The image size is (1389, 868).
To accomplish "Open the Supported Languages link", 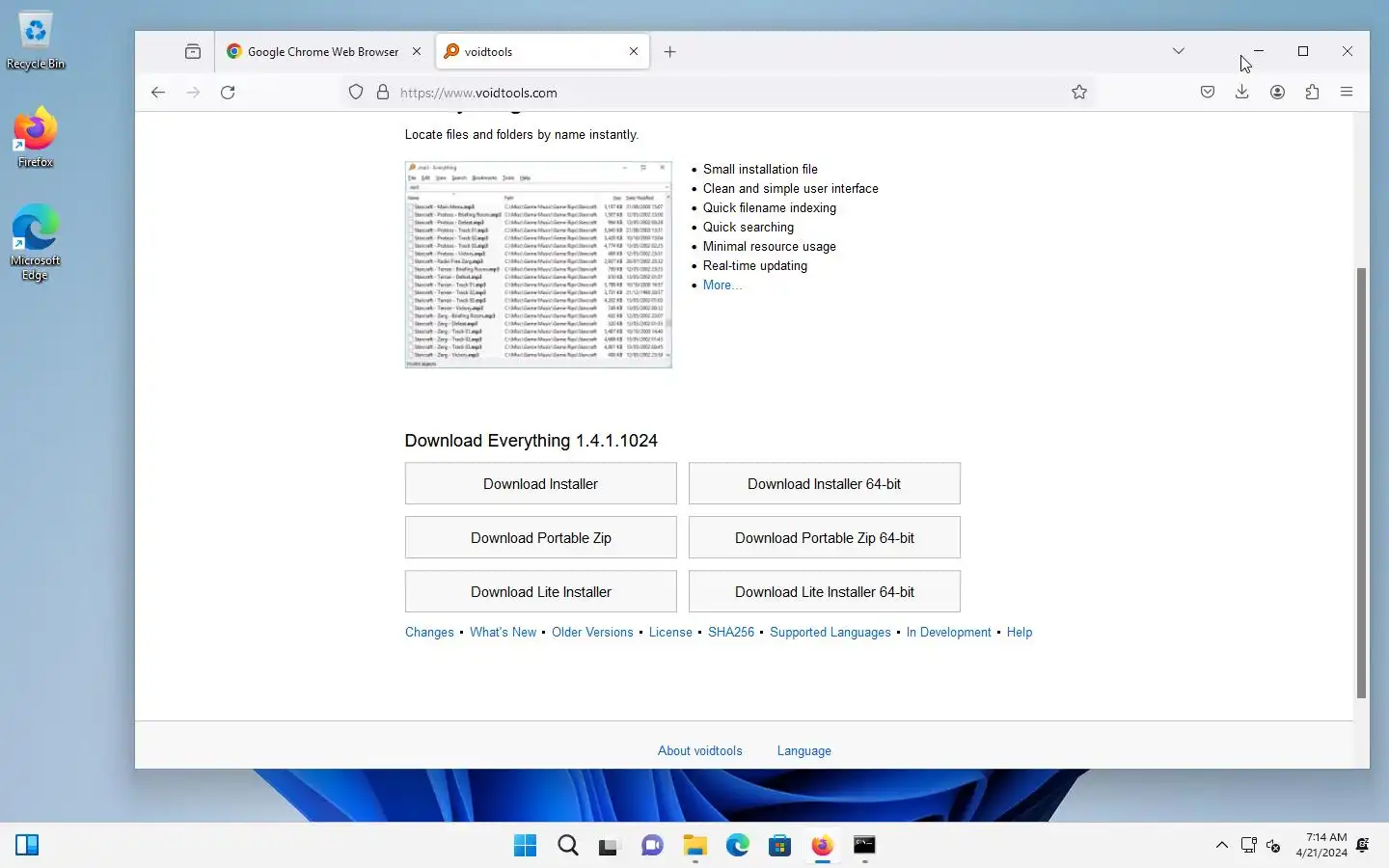I will pyautogui.click(x=831, y=633).
